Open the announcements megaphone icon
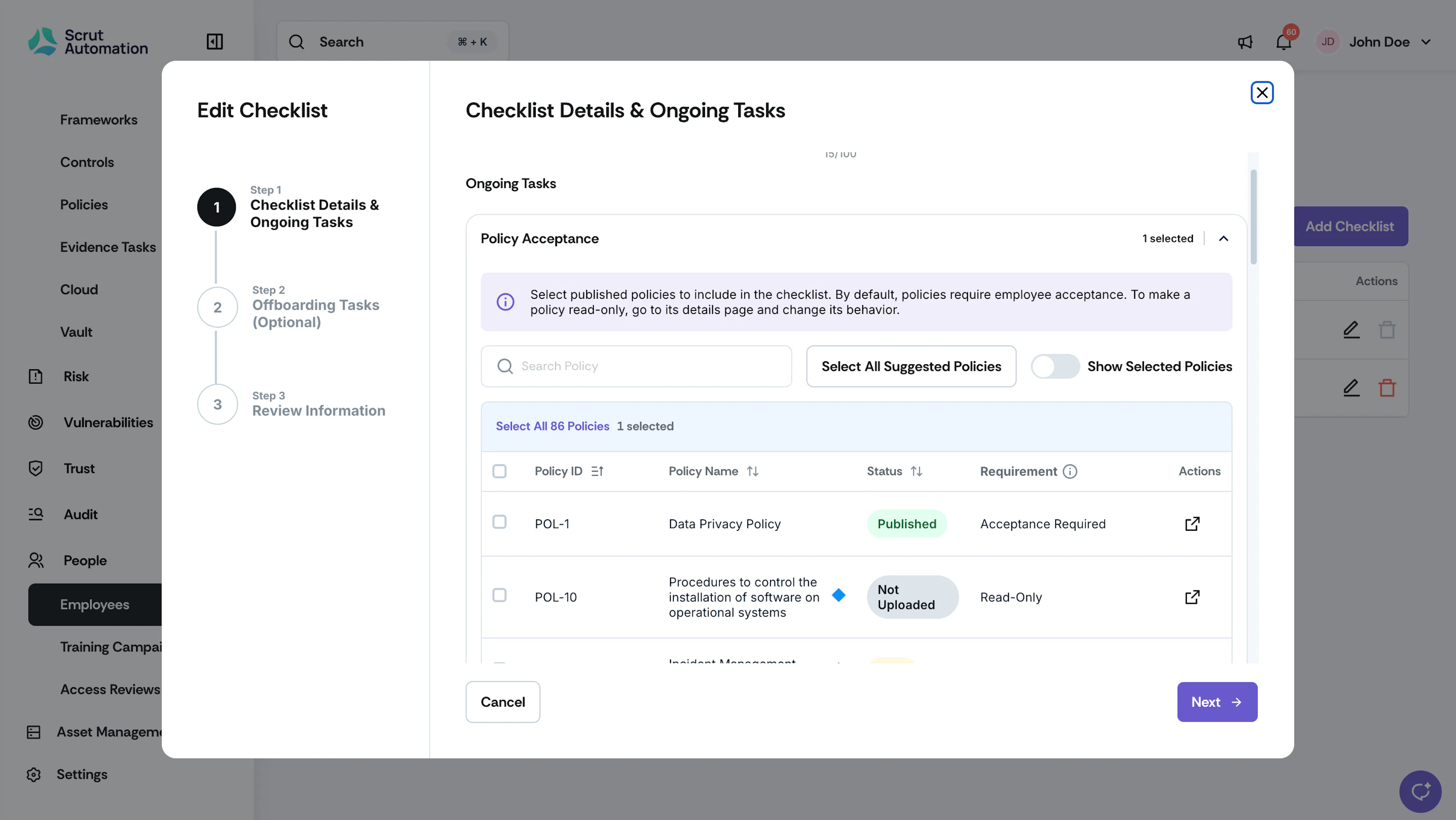Screen dimensions: 1456x820 1244,42
